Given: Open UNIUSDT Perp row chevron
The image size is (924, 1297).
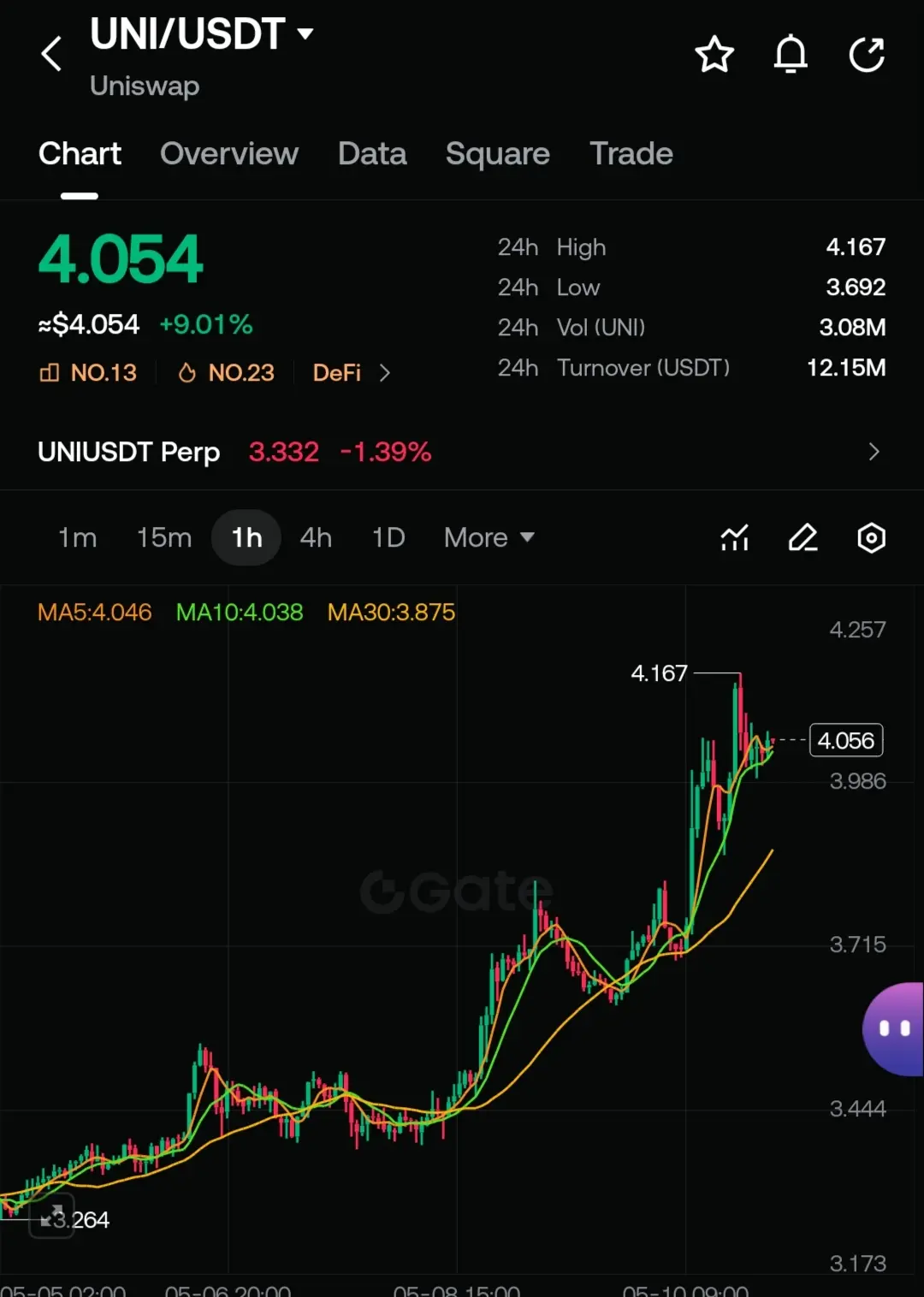Looking at the screenshot, I should [874, 452].
